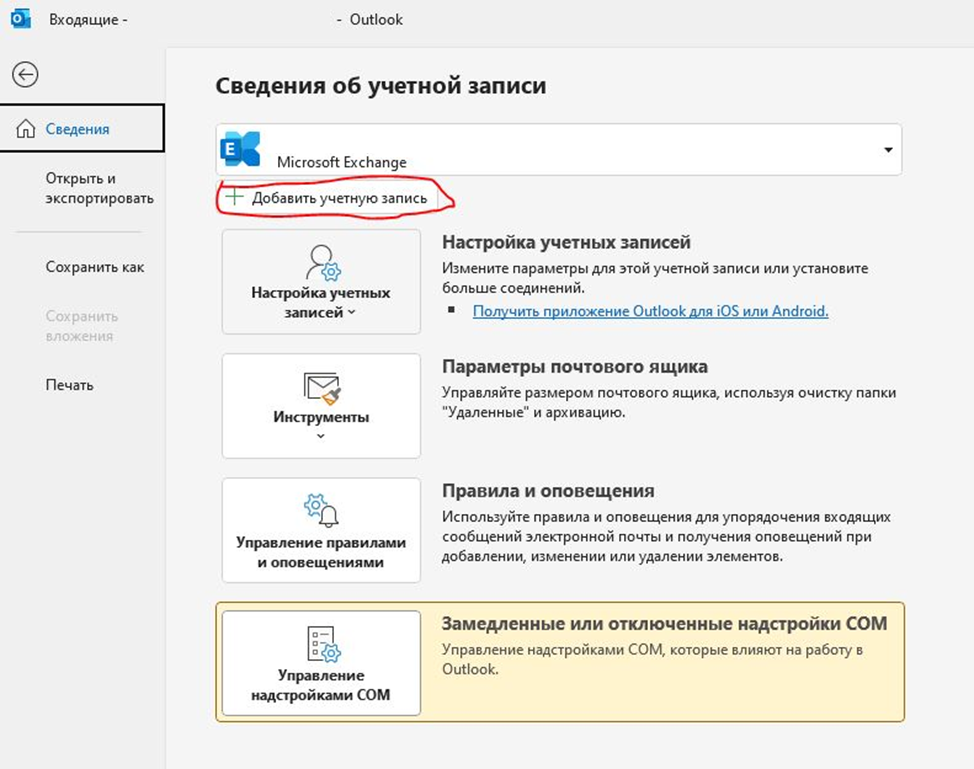Click the gear and bell rules icon
974x769 pixels.
[x=321, y=511]
